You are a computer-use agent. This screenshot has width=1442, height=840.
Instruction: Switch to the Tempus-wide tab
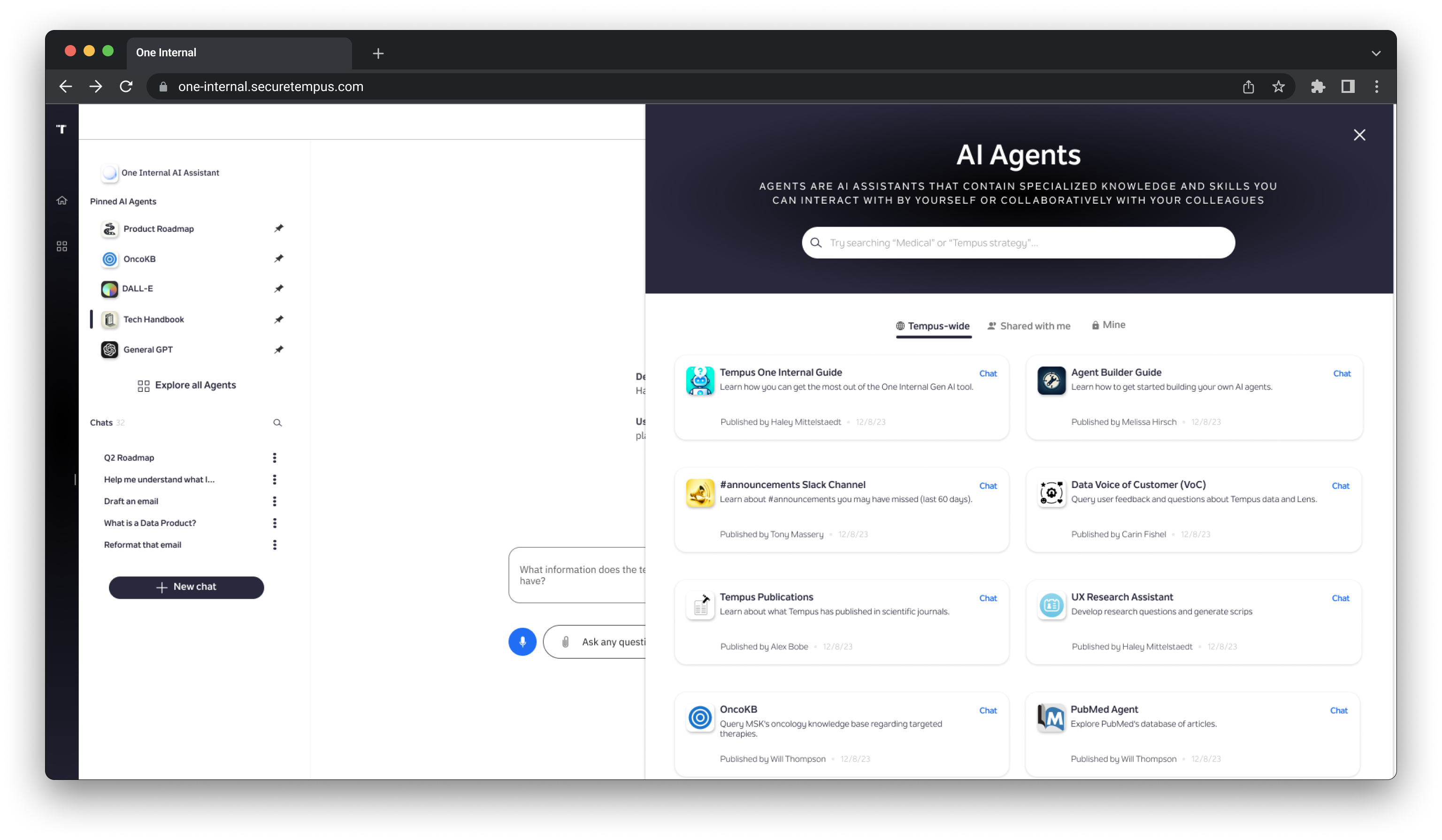click(933, 326)
